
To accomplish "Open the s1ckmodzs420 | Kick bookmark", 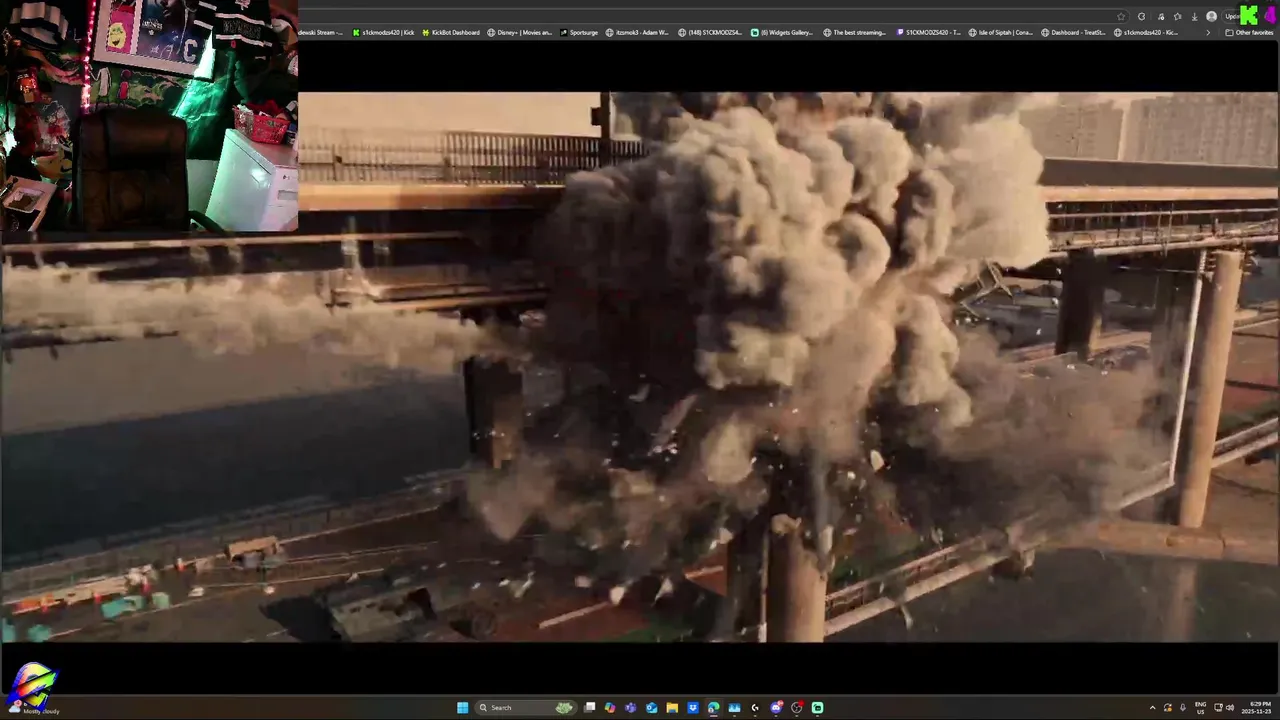I will click(x=383, y=32).
